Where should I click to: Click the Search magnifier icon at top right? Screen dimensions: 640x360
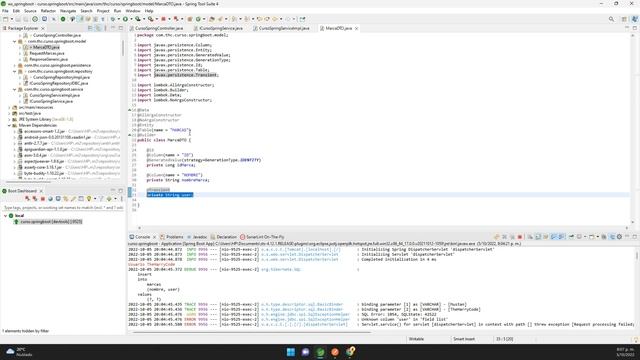pyautogui.click(x=611, y=19)
